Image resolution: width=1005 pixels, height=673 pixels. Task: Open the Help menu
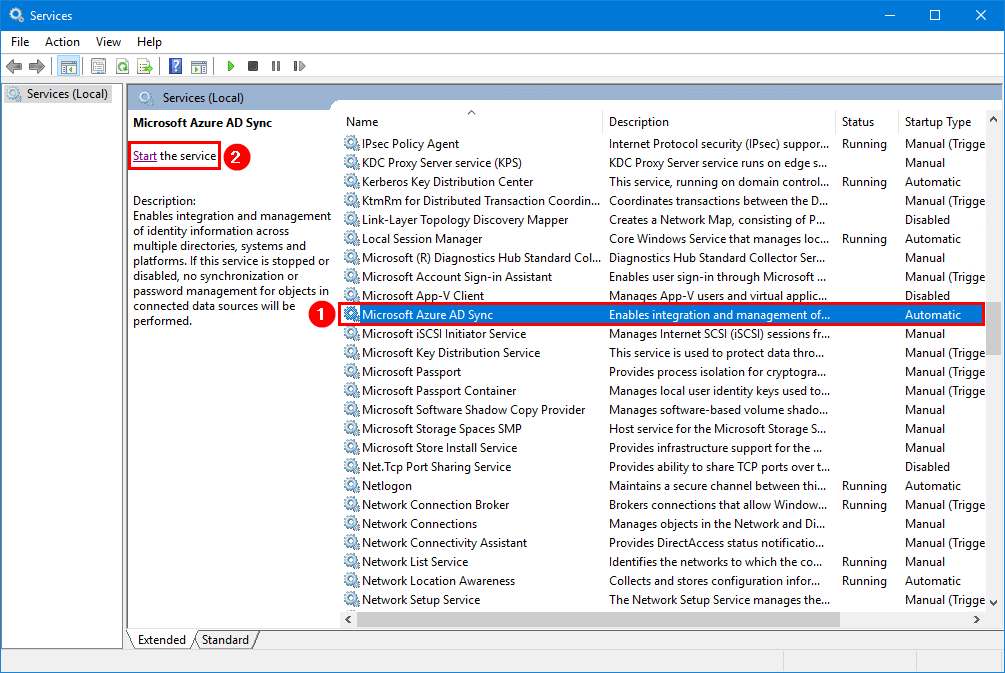tap(149, 42)
